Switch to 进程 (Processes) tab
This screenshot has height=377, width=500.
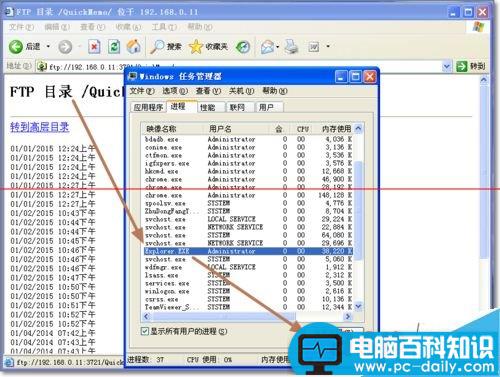(x=181, y=106)
